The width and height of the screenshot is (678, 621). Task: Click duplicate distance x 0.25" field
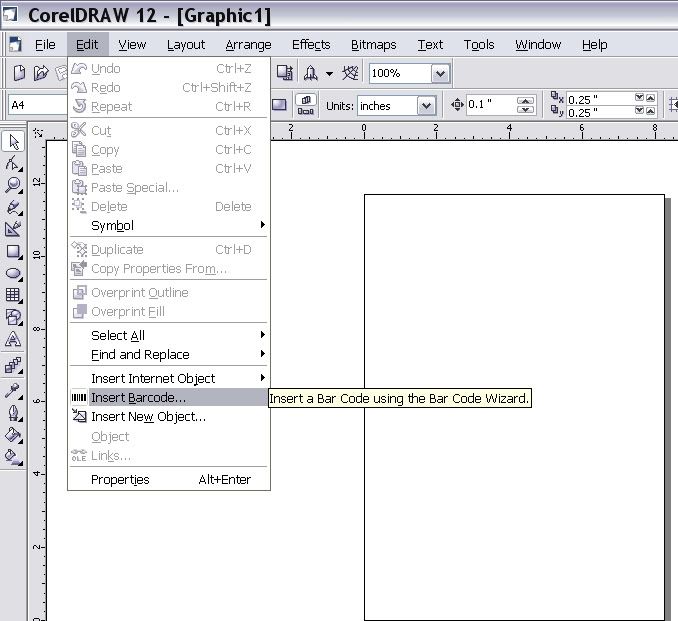[x=600, y=99]
